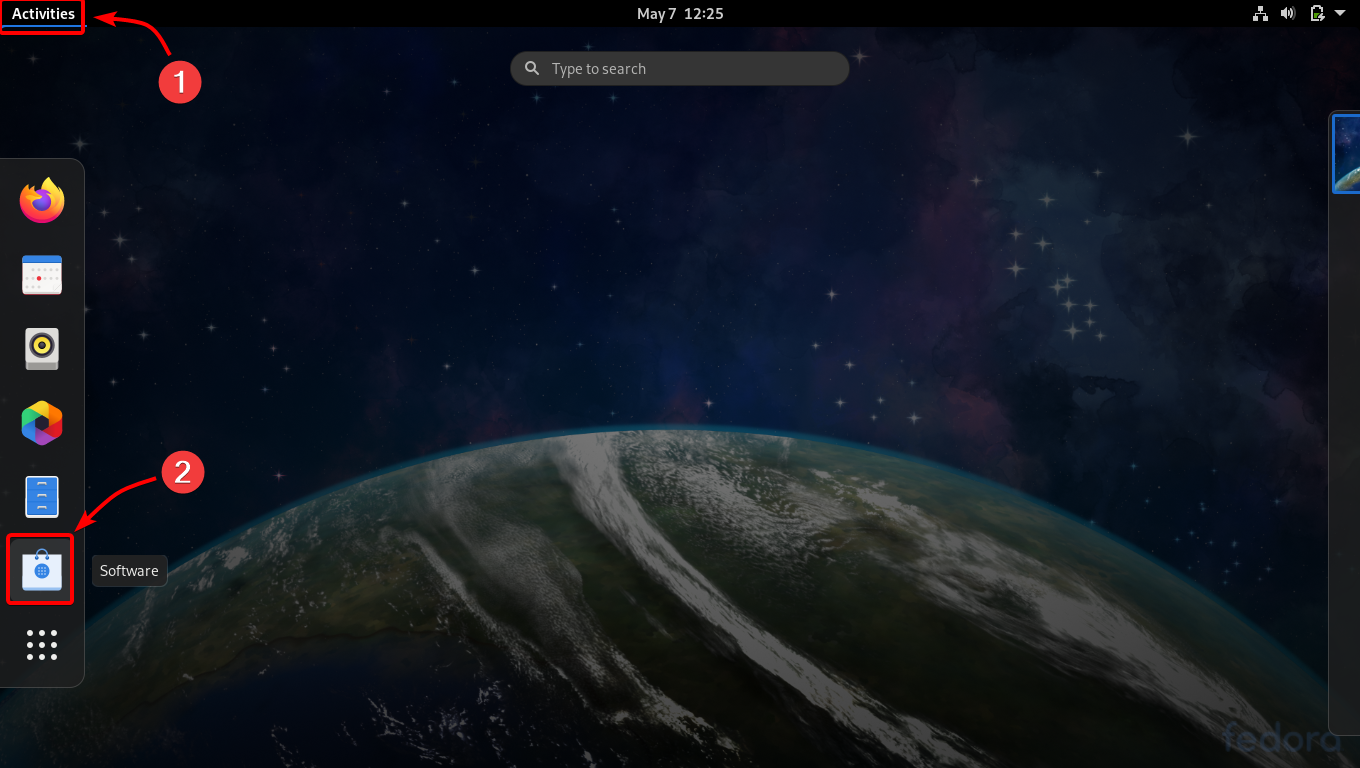Show all applications with the grid icon
The image size is (1360, 768).
(41, 645)
